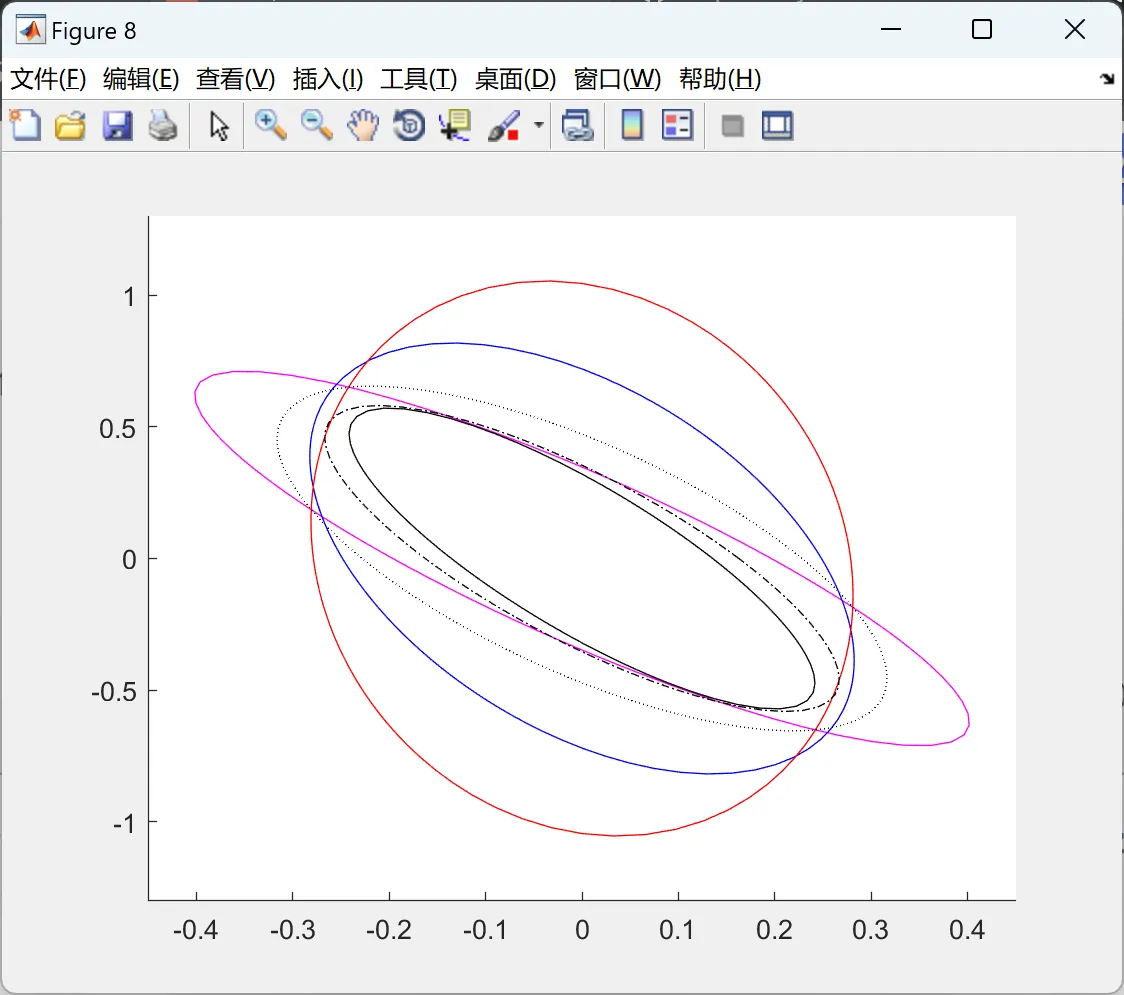
Task: Click the x-axis tick label 0.4
Action: 967,930
